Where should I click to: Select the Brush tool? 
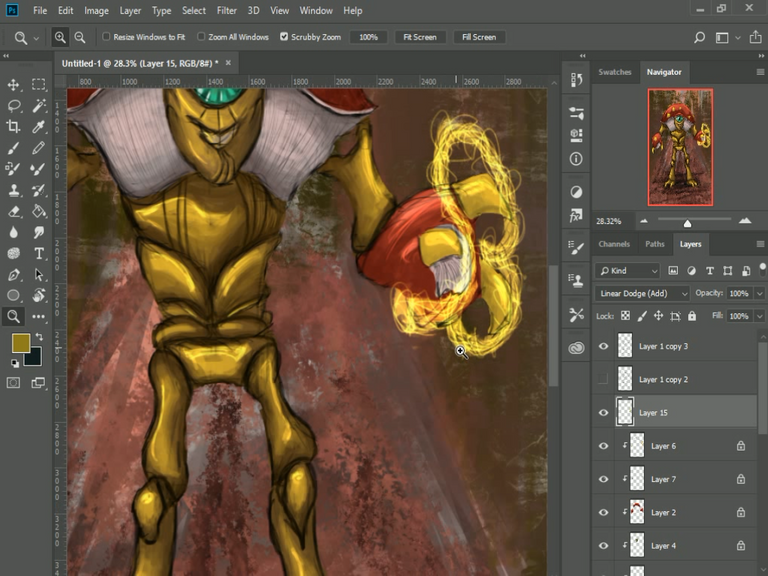point(13,147)
